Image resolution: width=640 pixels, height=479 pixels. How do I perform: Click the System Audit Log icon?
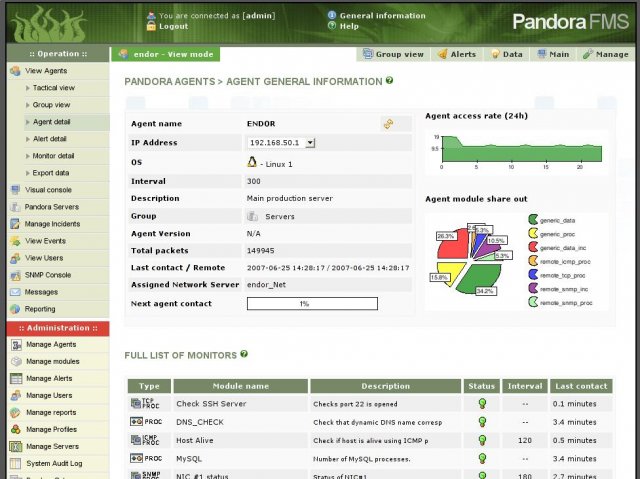[16, 463]
